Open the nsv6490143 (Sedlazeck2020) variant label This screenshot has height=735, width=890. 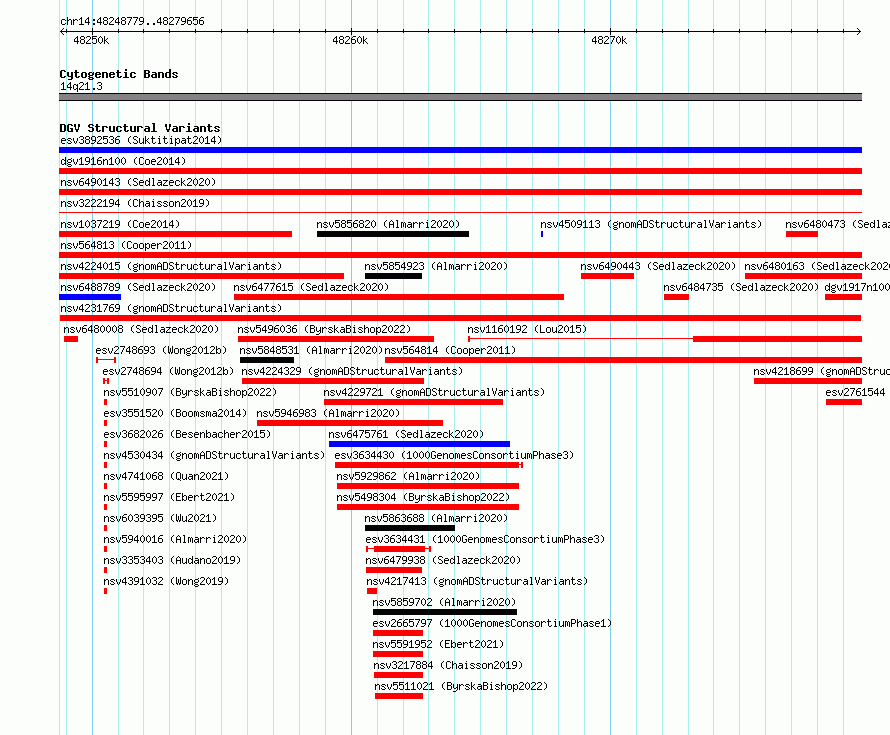point(138,182)
